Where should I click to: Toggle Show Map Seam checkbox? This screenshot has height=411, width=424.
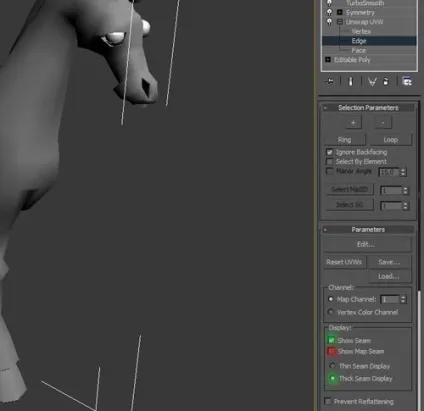click(x=331, y=351)
